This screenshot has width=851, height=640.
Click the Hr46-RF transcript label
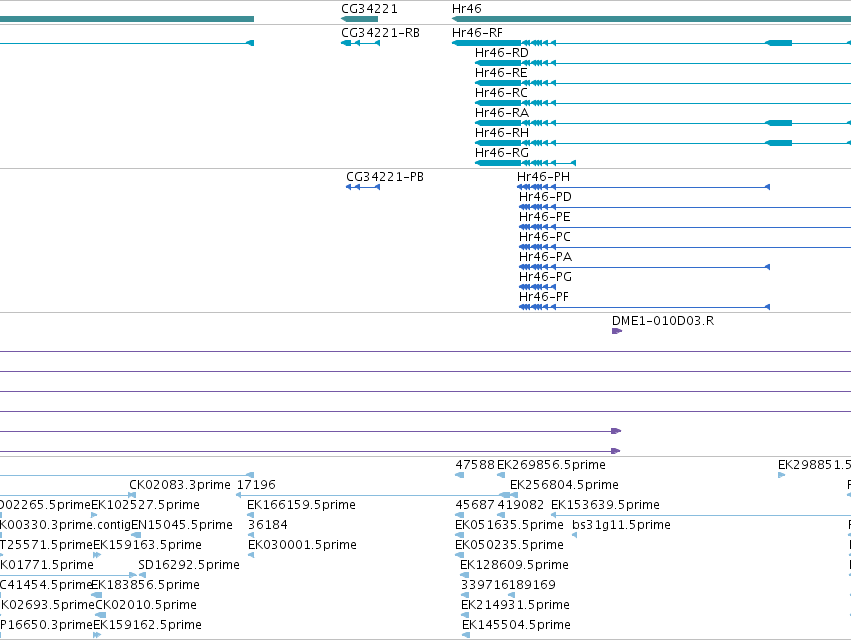pos(478,33)
